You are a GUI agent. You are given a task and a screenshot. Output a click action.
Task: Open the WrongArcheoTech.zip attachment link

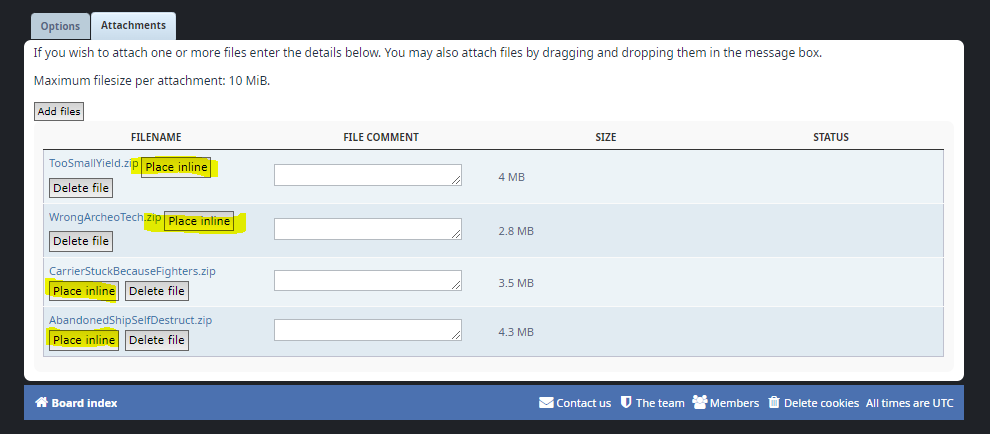pos(105,217)
